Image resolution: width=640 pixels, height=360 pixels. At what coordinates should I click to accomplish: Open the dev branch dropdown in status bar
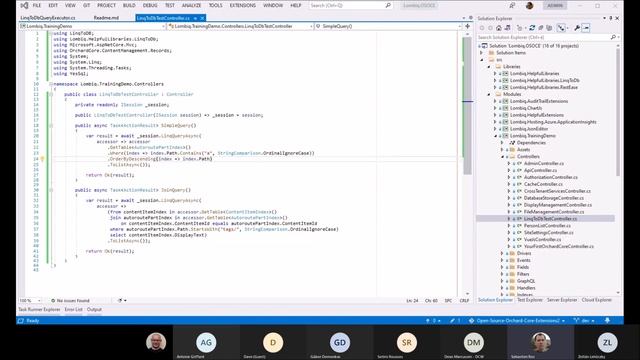tap(584, 320)
